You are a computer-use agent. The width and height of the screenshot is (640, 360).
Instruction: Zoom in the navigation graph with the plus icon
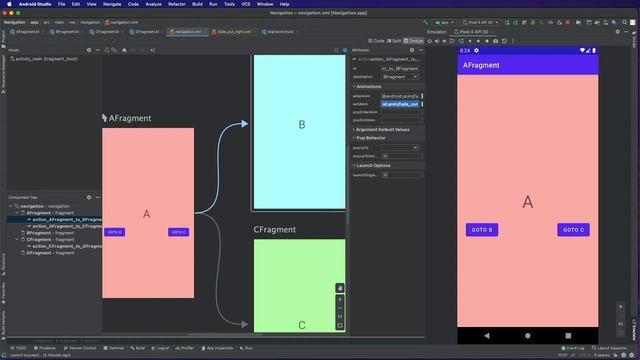click(x=340, y=300)
